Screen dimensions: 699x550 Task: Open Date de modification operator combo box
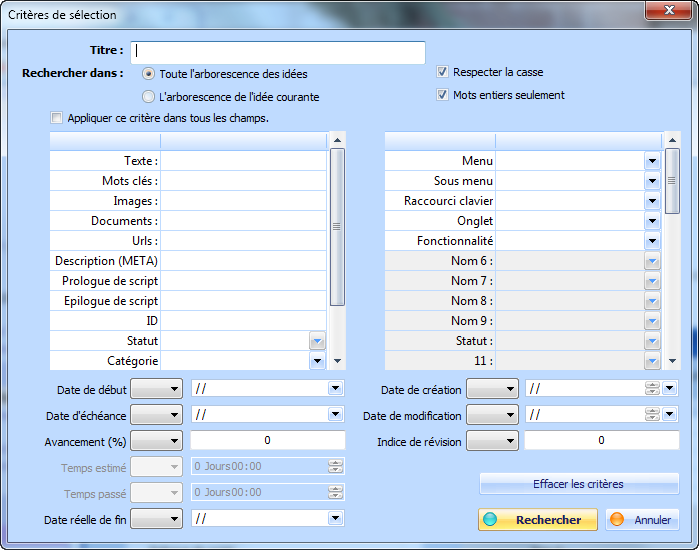493,415
